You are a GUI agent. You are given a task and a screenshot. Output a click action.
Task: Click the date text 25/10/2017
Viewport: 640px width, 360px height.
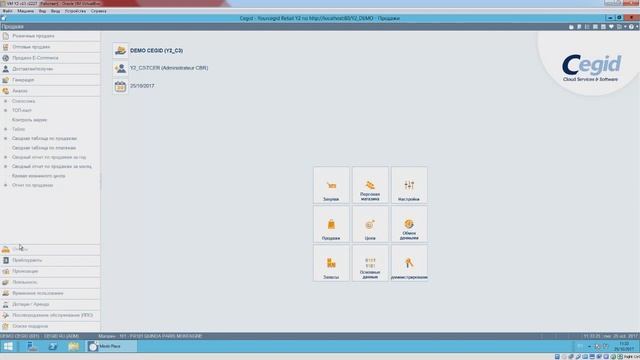pyautogui.click(x=142, y=86)
